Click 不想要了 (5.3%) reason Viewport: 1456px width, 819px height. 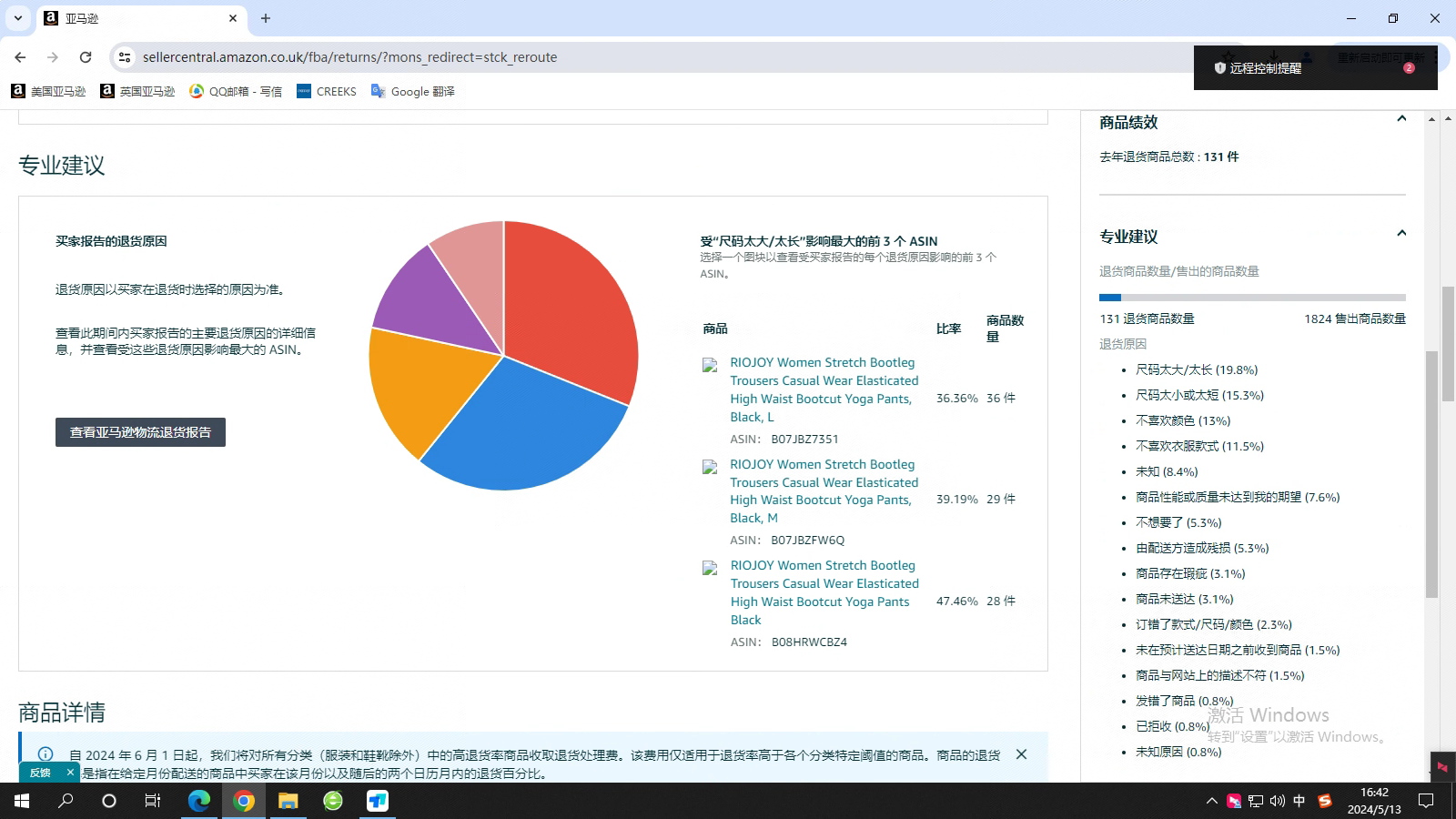pos(1178,523)
